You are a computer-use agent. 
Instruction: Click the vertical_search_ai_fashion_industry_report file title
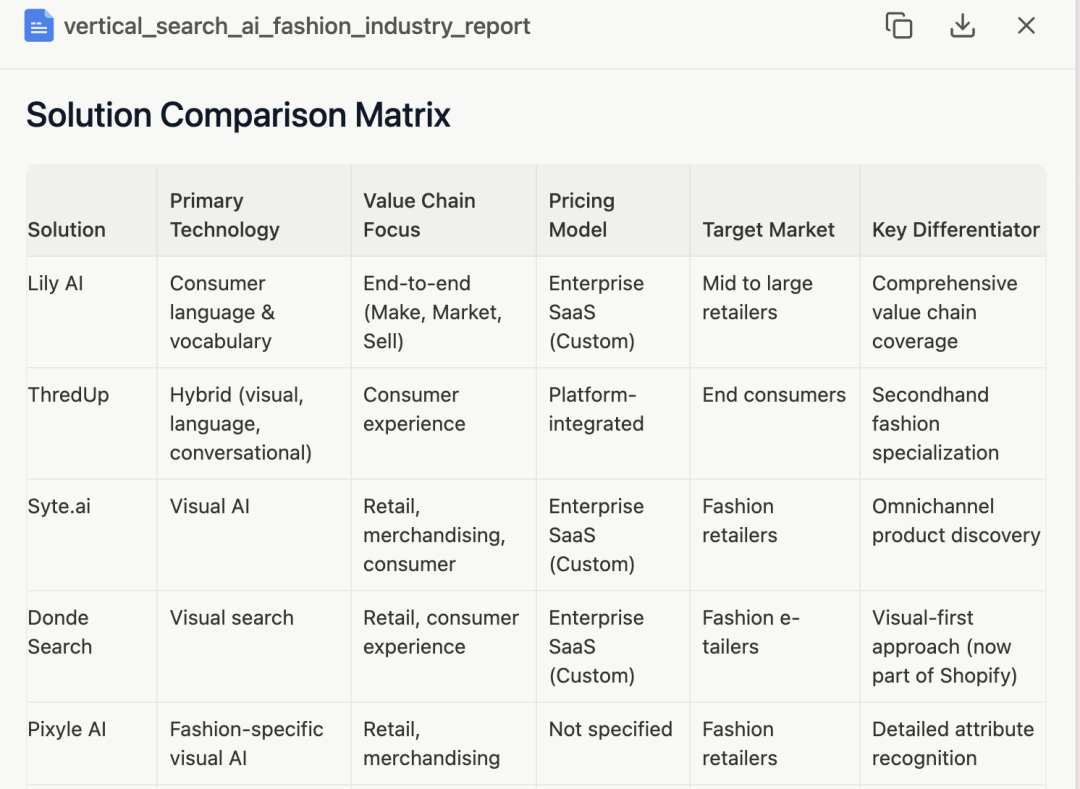click(297, 26)
